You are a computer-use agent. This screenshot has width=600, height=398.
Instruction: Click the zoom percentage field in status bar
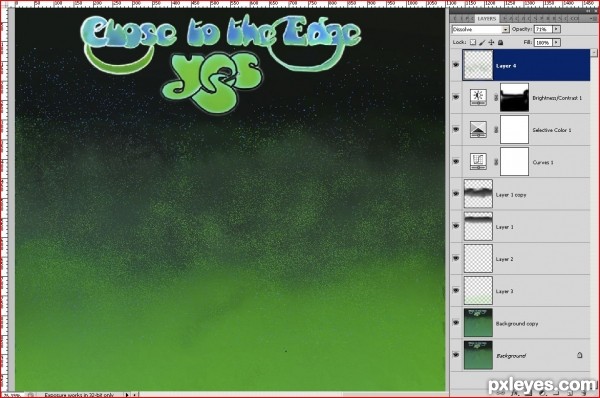pos(12,395)
